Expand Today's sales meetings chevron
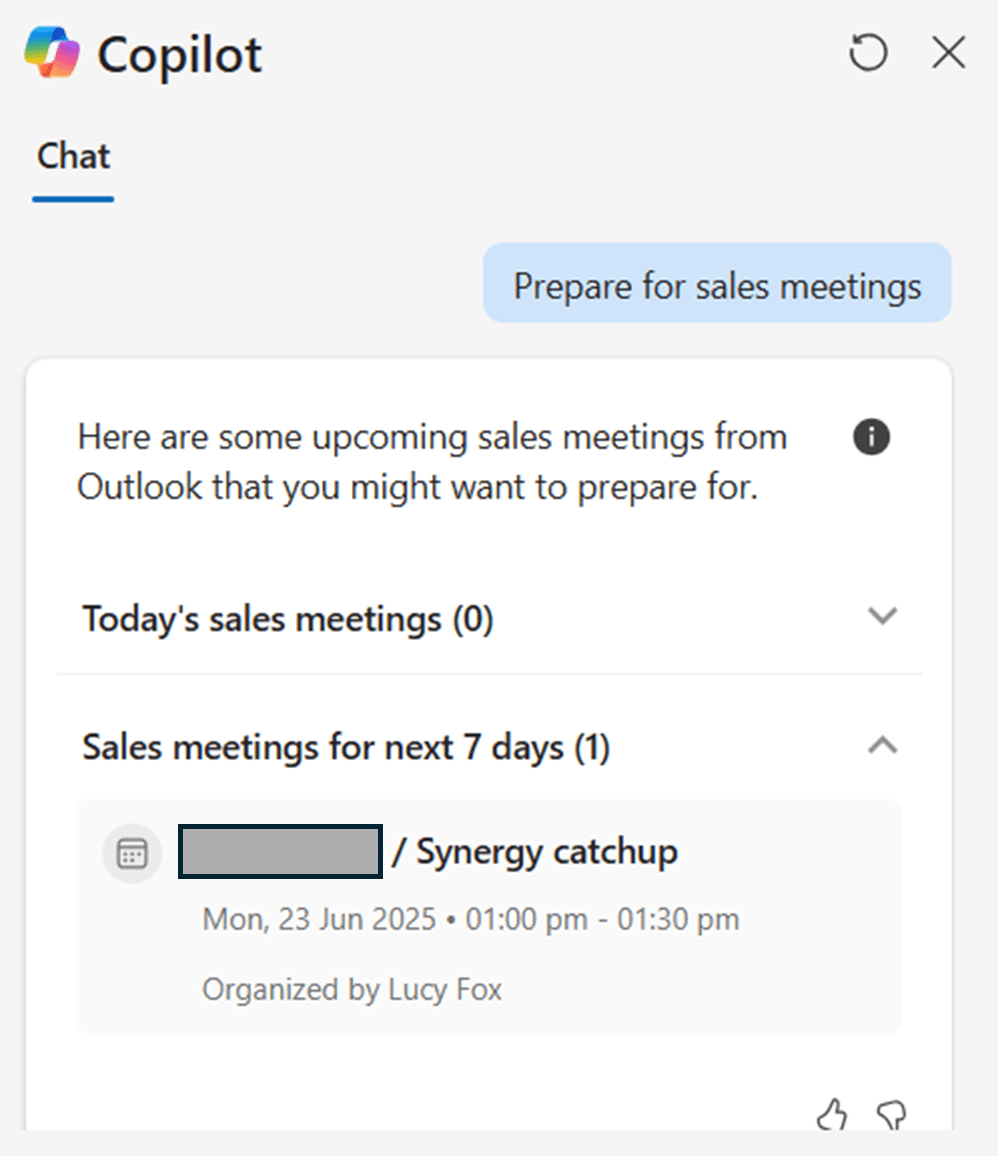 [x=882, y=616]
